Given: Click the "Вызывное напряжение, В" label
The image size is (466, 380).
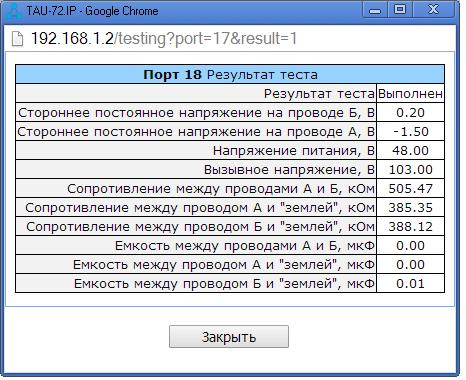Looking at the screenshot, I should pos(289,170).
